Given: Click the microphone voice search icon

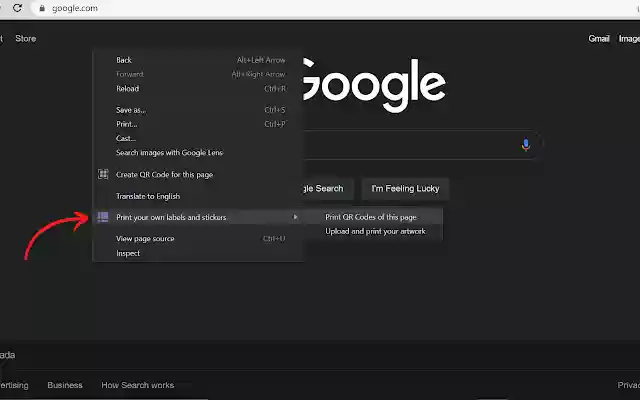Looking at the screenshot, I should point(526,145).
